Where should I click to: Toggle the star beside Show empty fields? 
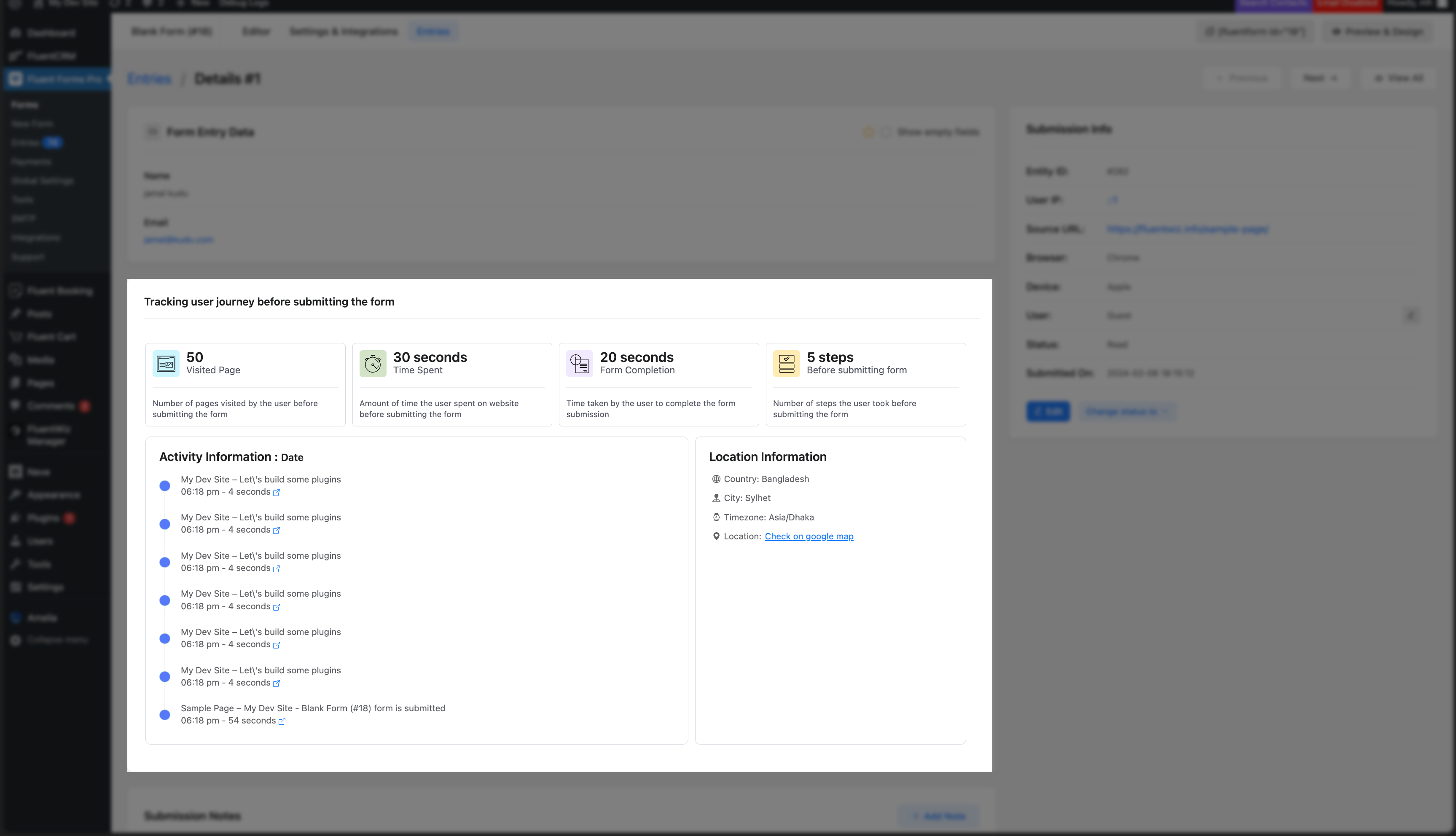point(868,131)
